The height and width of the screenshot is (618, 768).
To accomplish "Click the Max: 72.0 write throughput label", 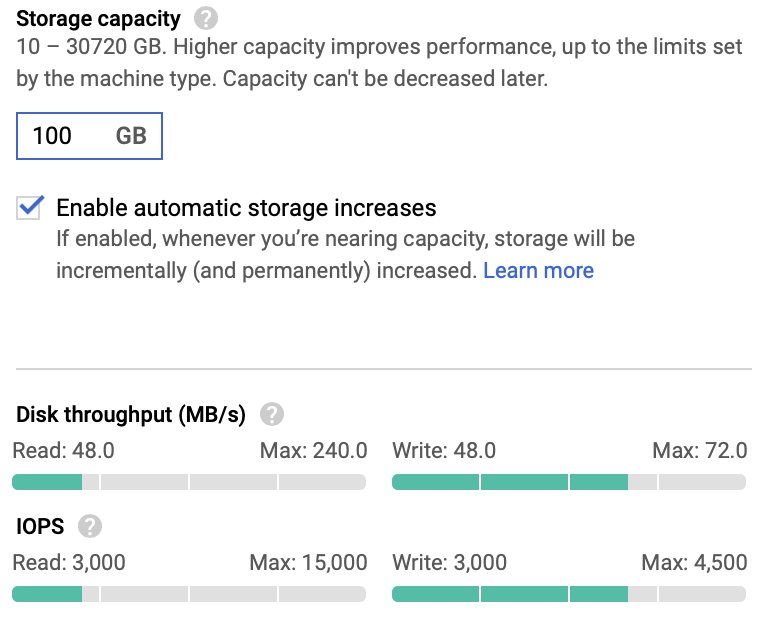I will pos(699,451).
